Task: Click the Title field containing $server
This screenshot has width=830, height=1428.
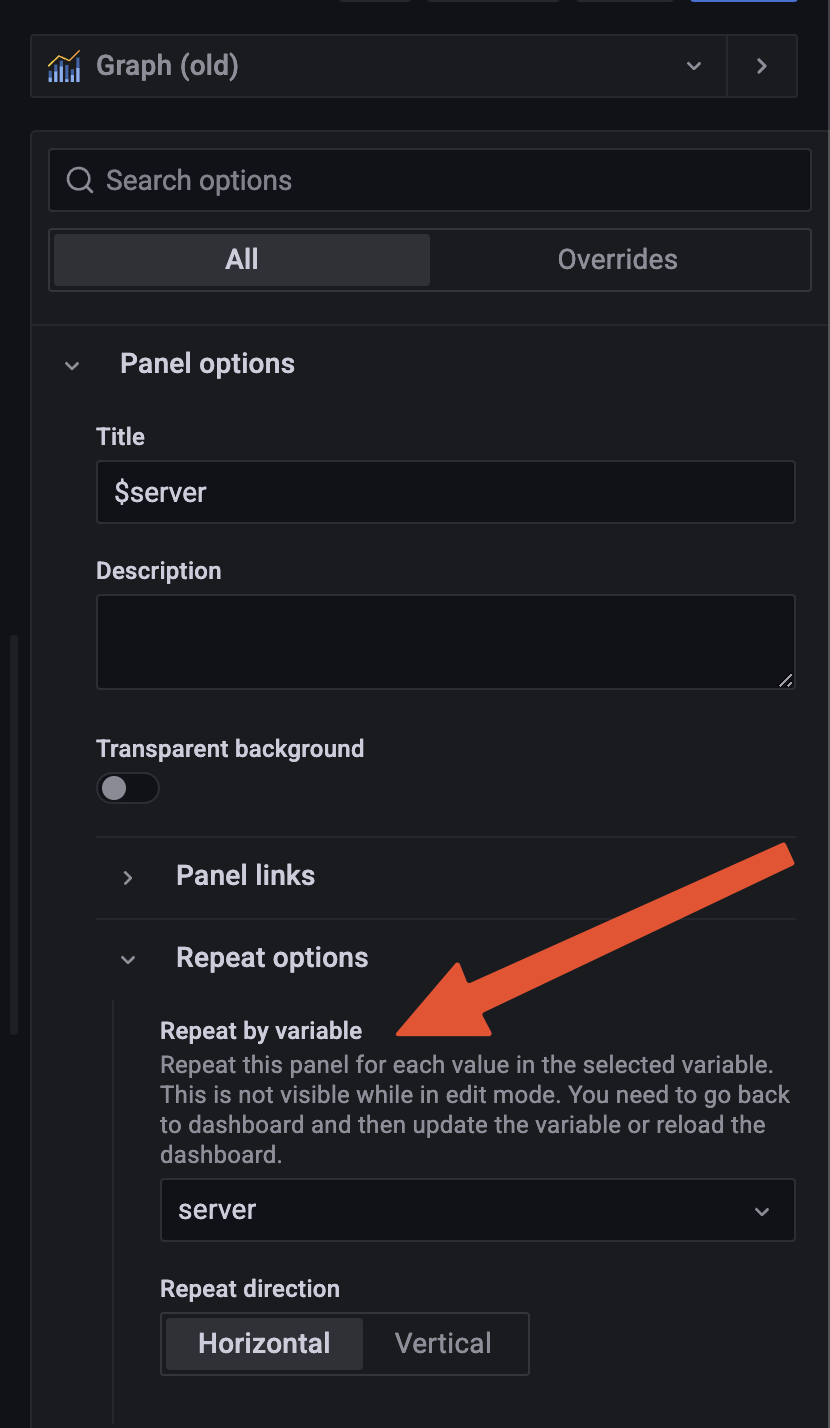Action: coord(446,492)
